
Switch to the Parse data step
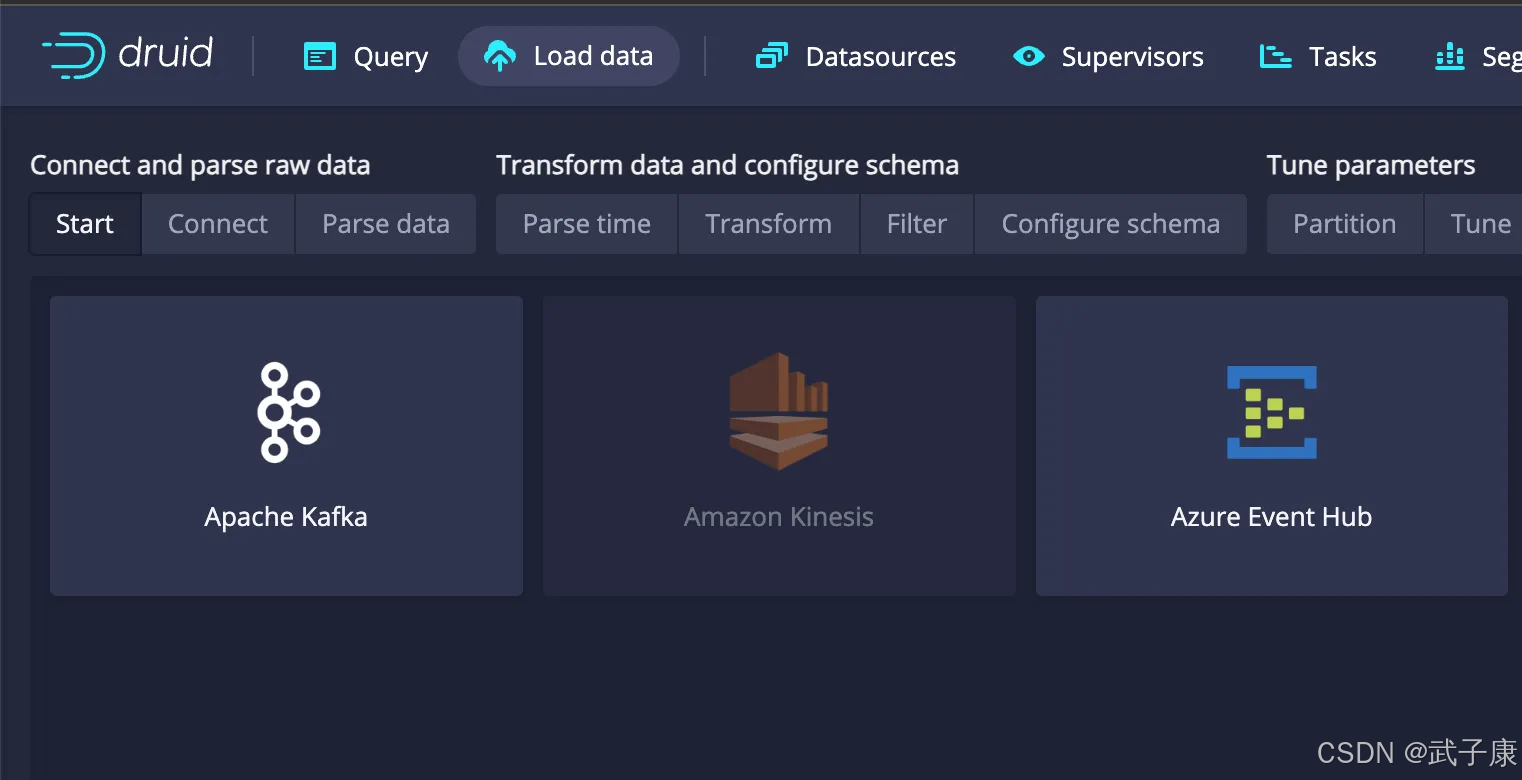click(x=386, y=224)
